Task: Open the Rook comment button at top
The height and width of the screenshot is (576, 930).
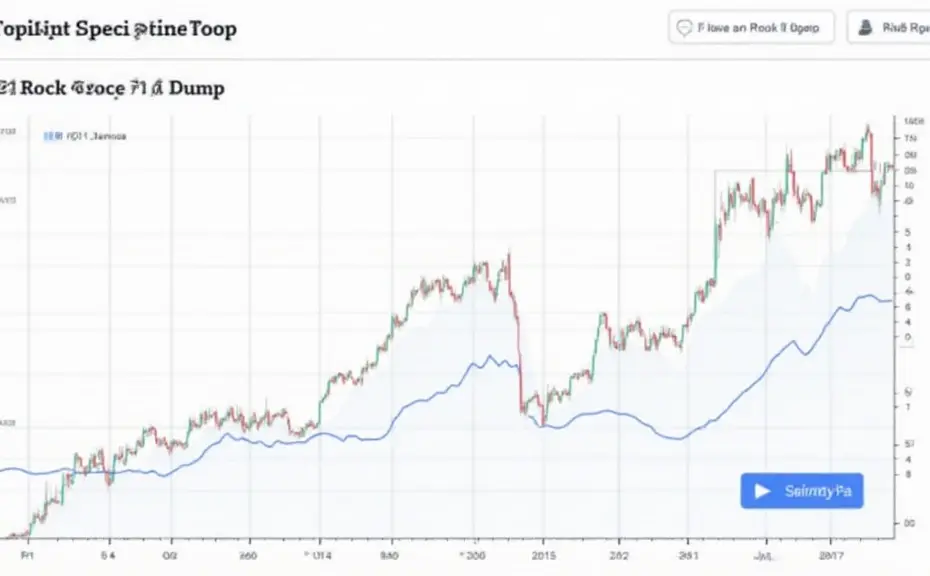Action: [x=751, y=27]
